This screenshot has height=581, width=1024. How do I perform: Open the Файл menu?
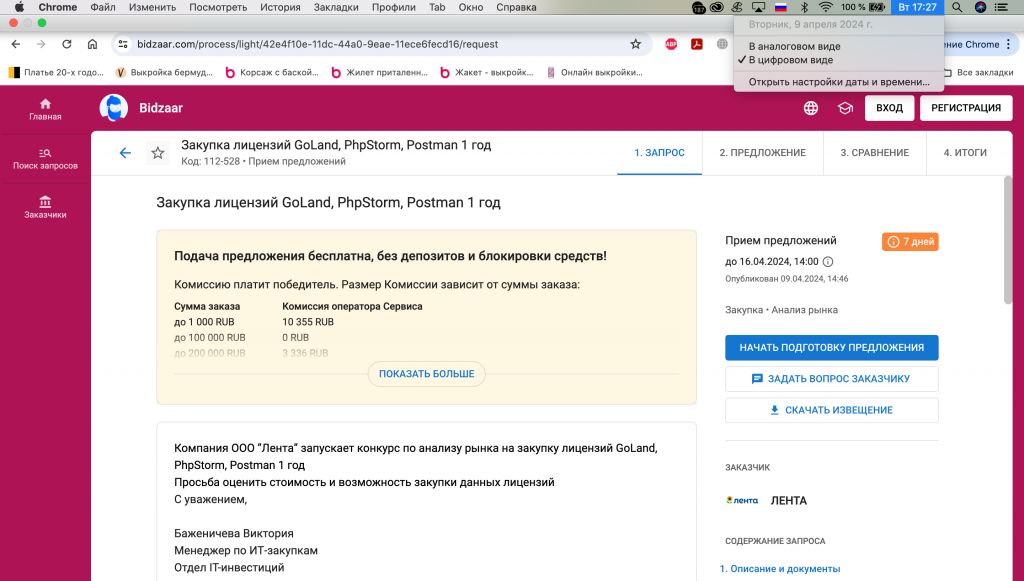pyautogui.click(x=103, y=7)
